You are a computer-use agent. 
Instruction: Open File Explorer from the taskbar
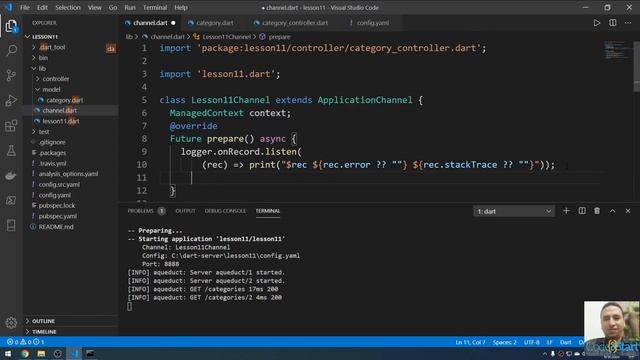click(41, 353)
